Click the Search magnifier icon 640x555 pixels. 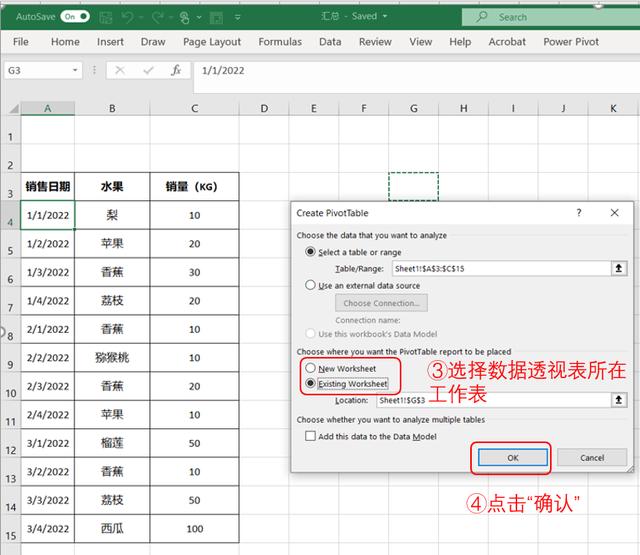click(x=482, y=17)
